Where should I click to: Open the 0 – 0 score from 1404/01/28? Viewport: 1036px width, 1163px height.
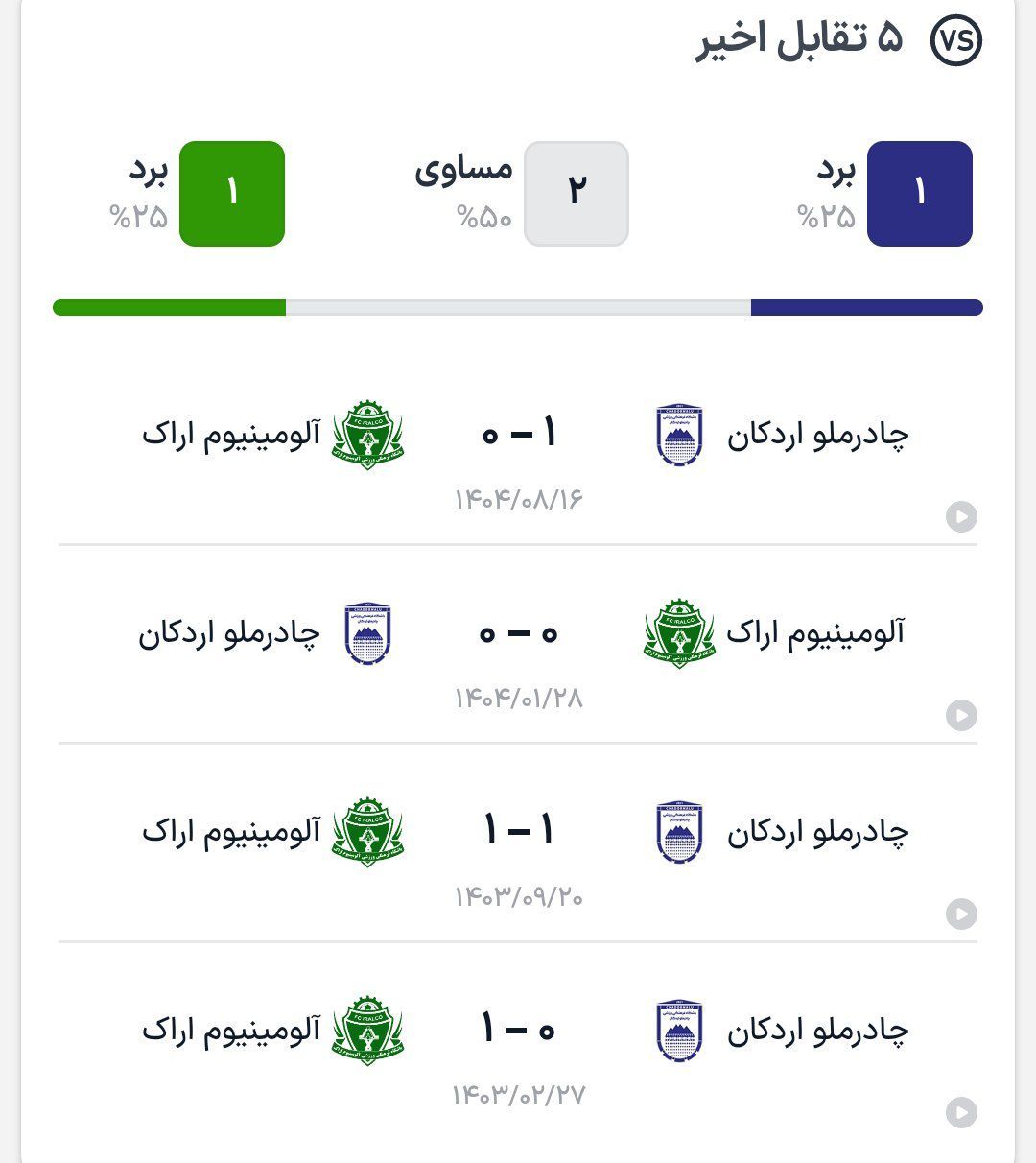pyautogui.click(x=519, y=633)
